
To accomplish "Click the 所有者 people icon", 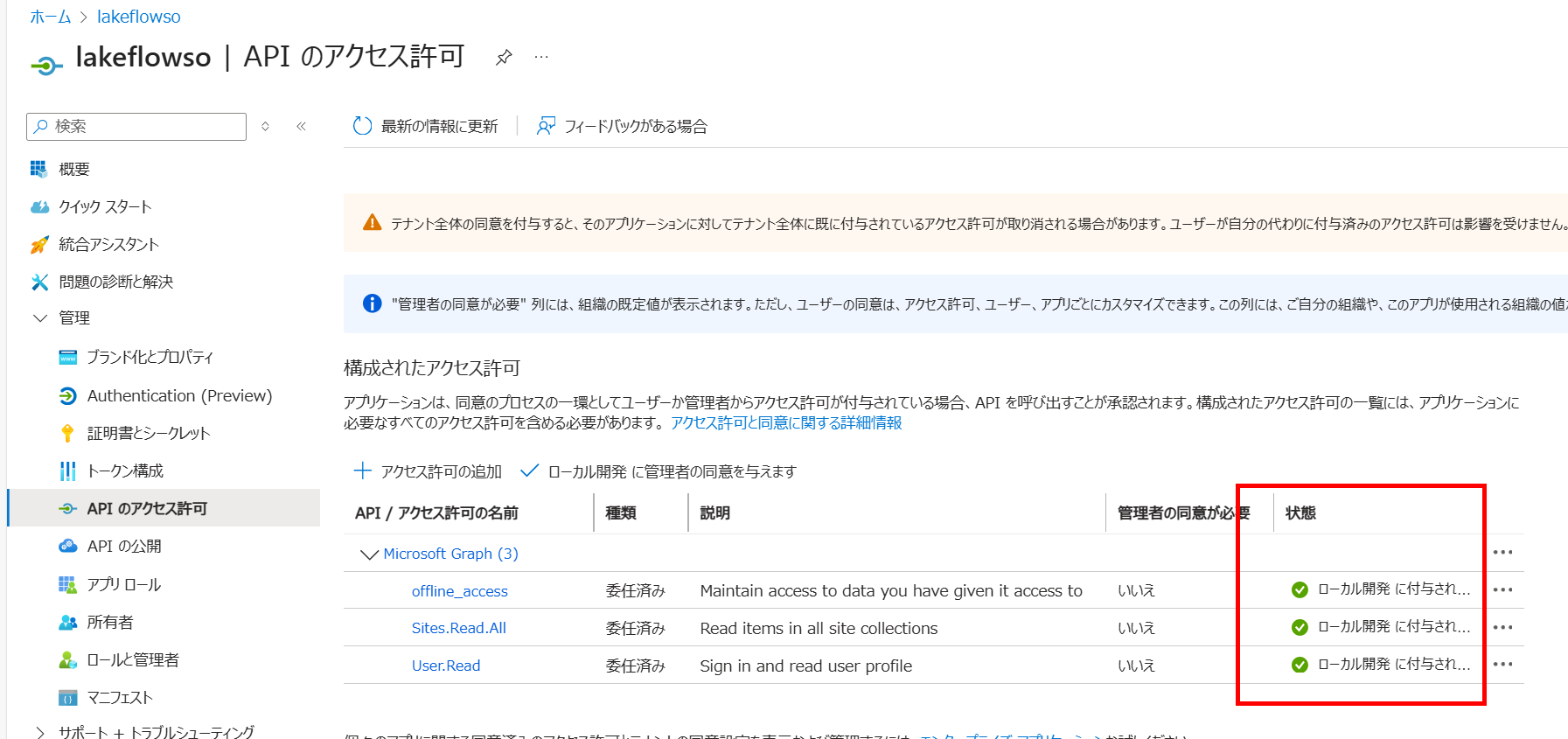I will [x=67, y=622].
